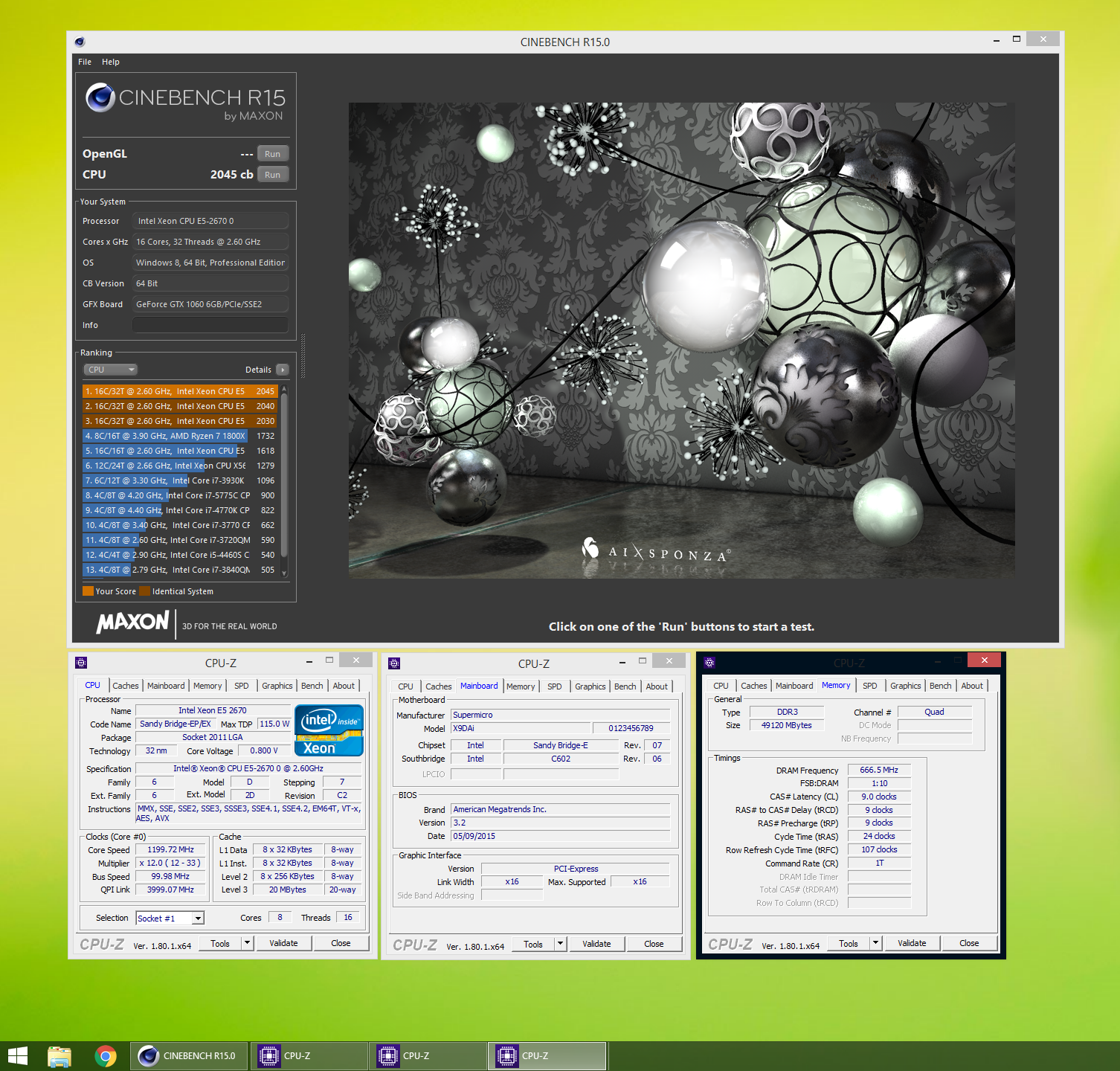Screen dimensions: 1120x1071
Task: Open Tools dropdown arrow in right CPU-Z
Action: tap(876, 944)
